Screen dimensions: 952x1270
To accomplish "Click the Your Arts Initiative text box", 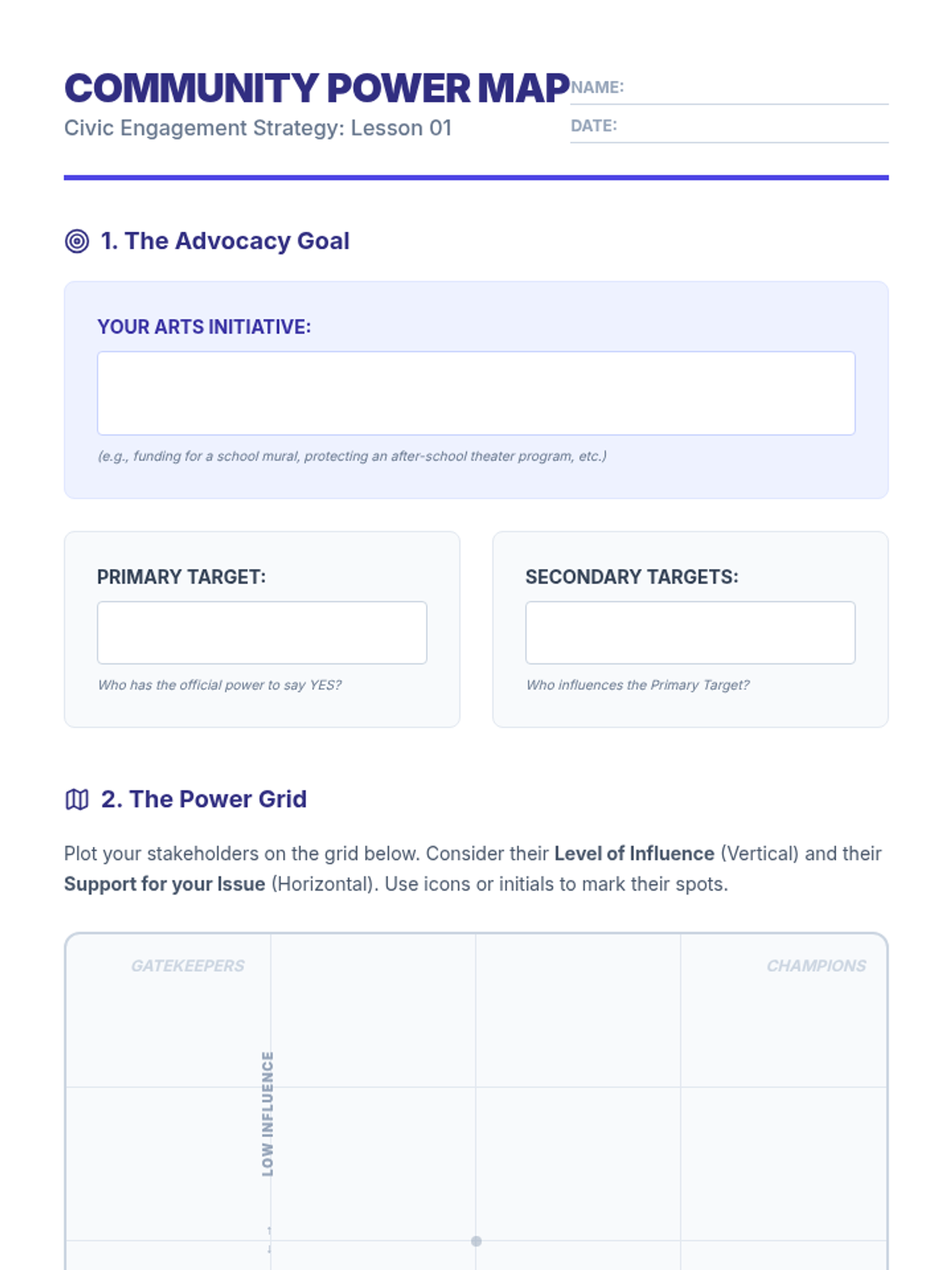I will 476,393.
